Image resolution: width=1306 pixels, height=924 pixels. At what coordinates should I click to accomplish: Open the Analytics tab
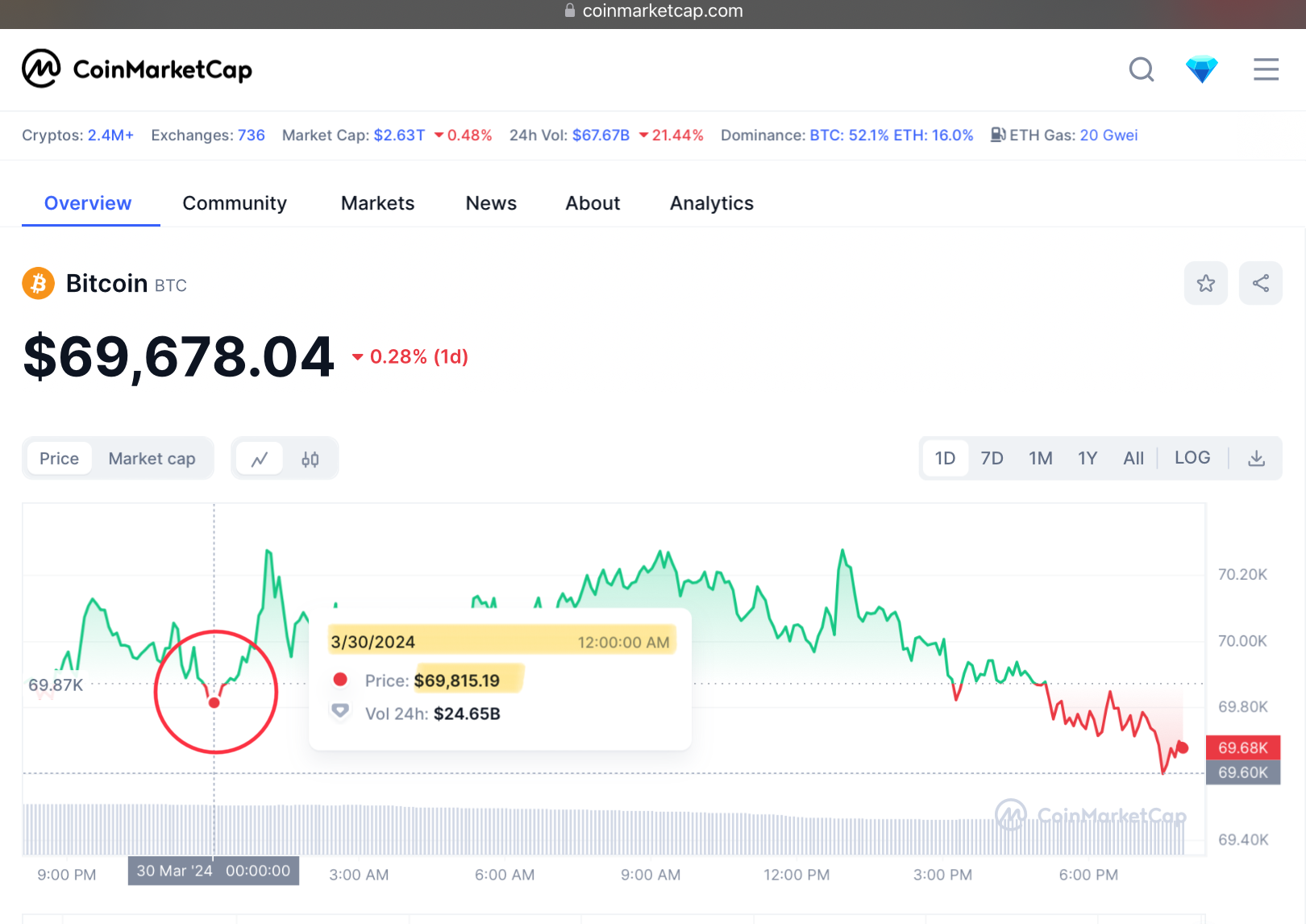point(712,203)
